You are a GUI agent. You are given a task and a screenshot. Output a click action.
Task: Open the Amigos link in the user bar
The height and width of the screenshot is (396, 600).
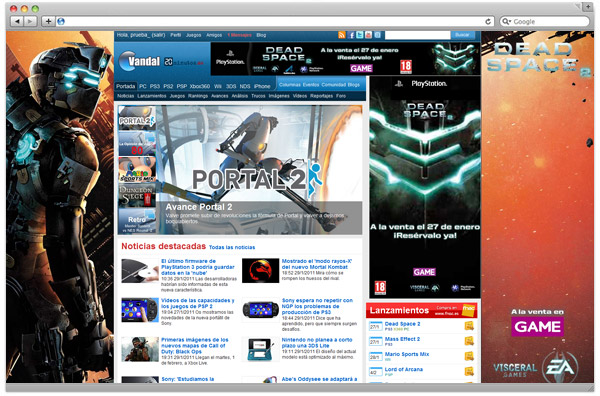(214, 35)
